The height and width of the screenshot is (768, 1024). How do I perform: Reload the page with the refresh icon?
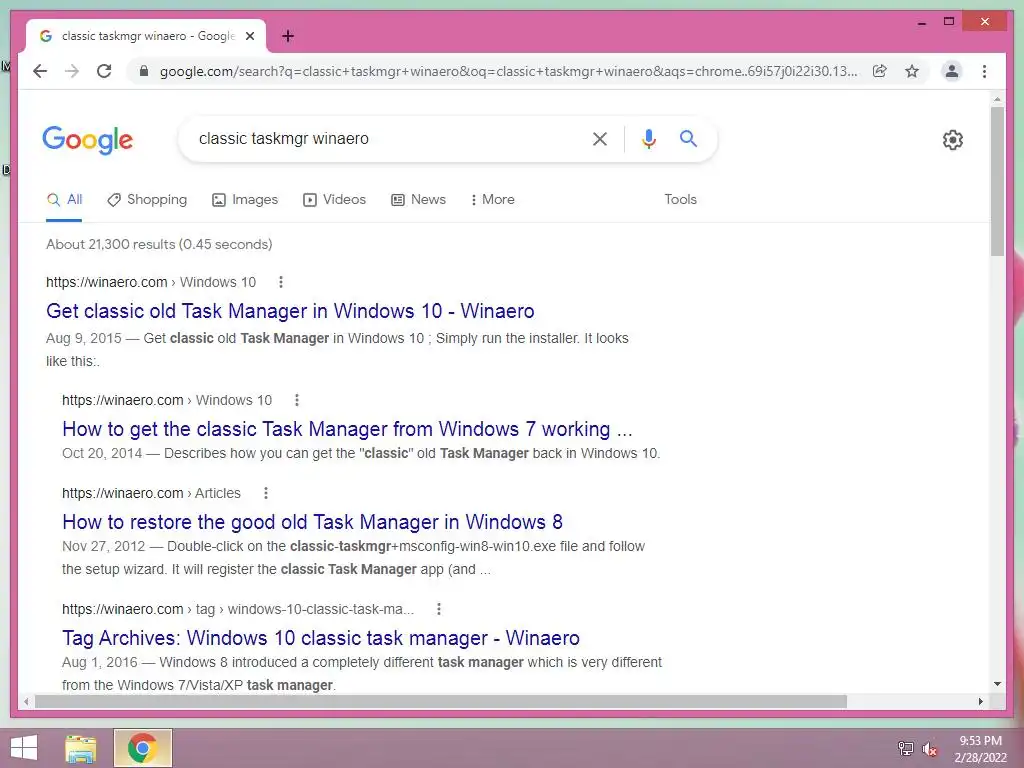(104, 71)
